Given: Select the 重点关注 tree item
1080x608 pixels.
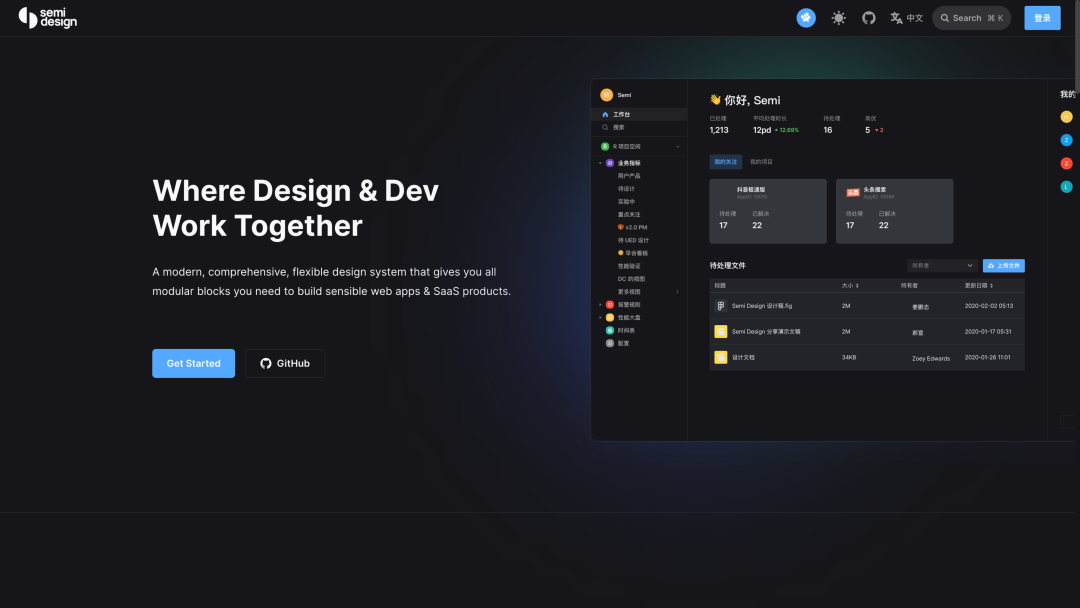Looking at the screenshot, I should pyautogui.click(x=629, y=215).
